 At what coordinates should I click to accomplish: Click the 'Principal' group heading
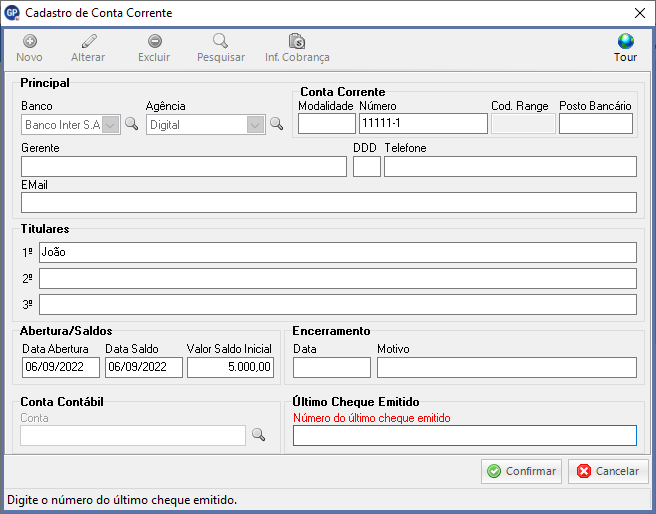(45, 83)
